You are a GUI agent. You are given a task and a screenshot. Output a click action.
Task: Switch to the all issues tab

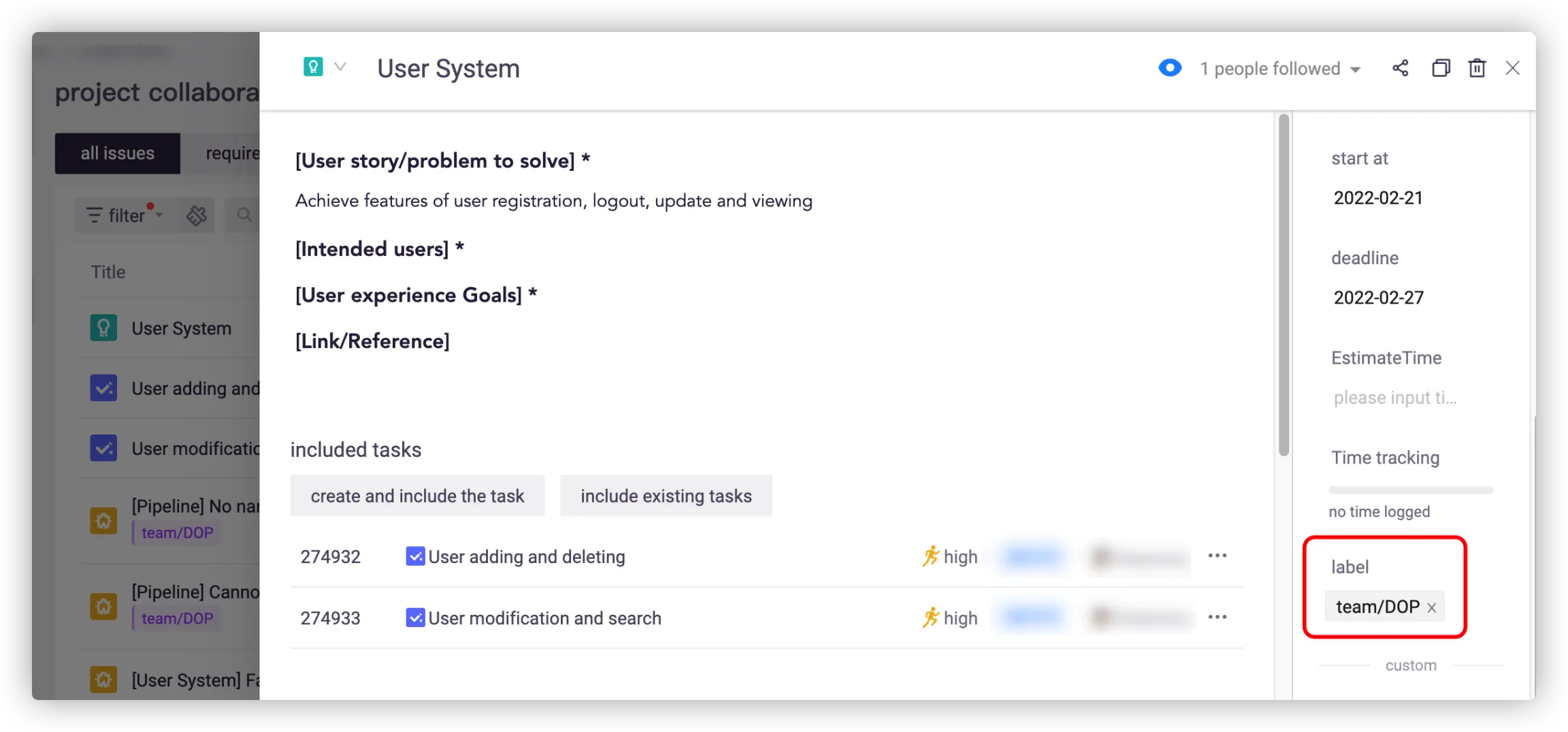[x=117, y=153]
